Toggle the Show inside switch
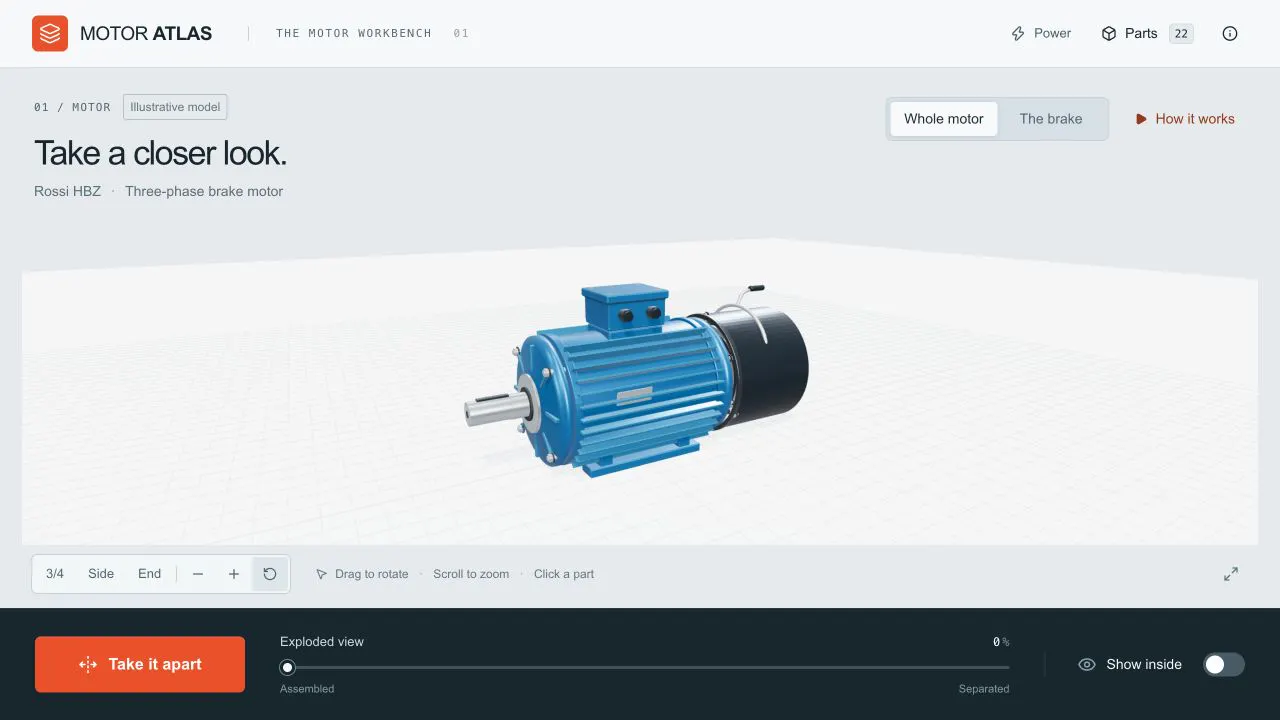Viewport: 1280px width, 720px height. click(x=1224, y=664)
